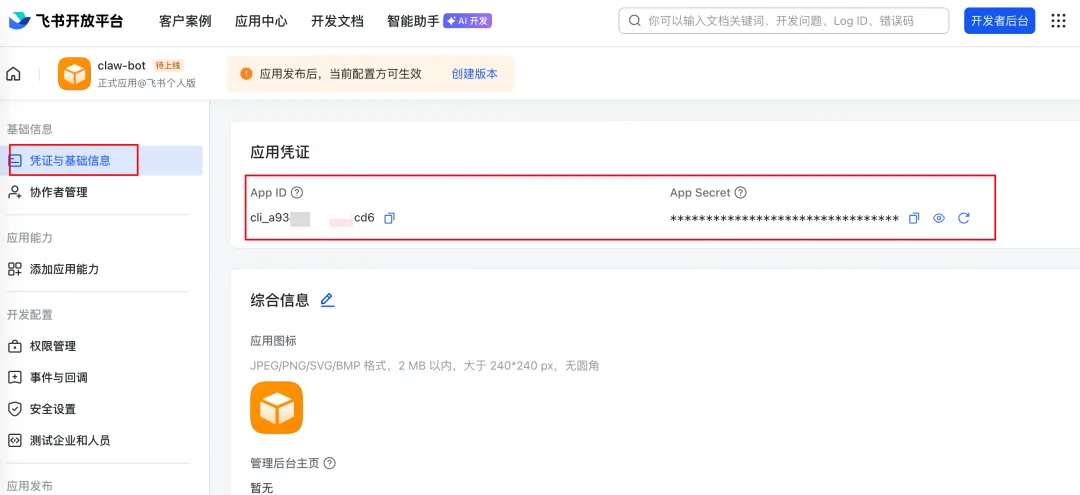Go to the home icon
Viewport: 1080px width, 495px height.
[13, 74]
